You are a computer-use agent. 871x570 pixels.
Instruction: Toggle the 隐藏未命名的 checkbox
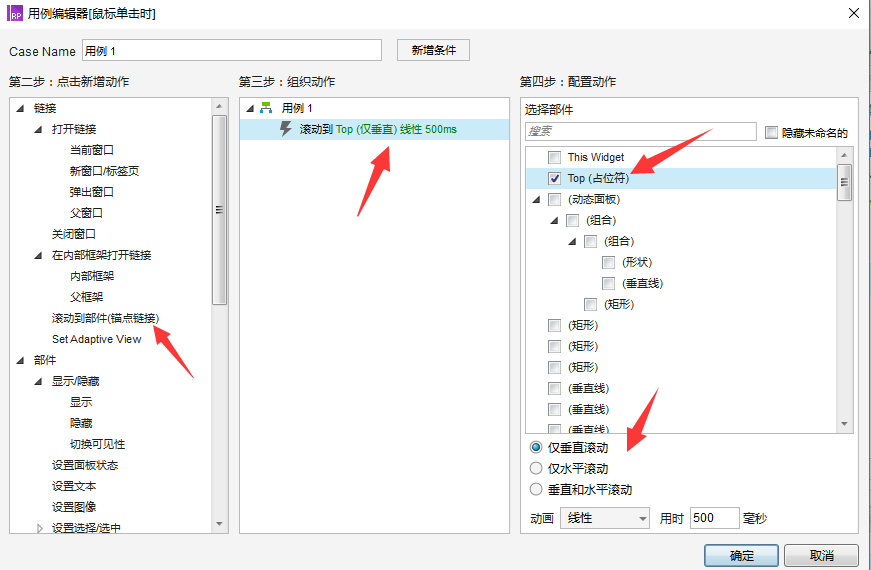click(x=771, y=132)
